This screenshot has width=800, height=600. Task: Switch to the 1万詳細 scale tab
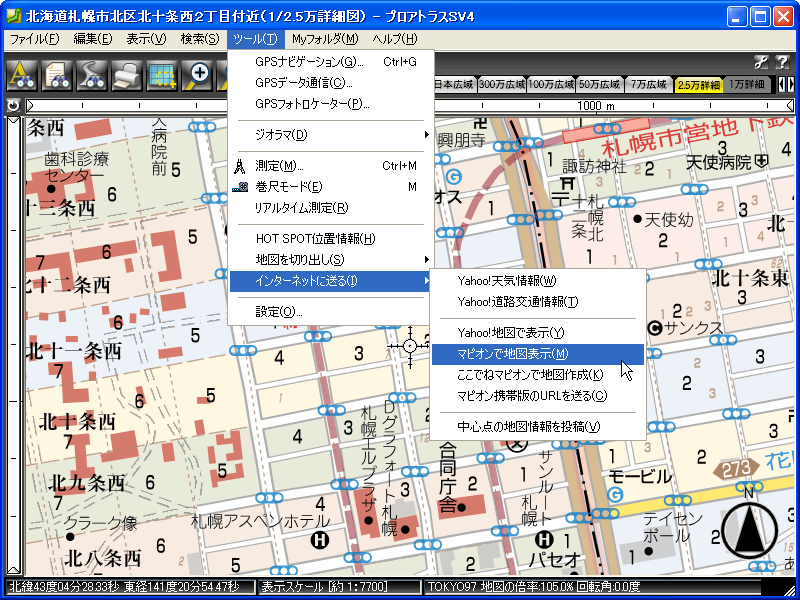pyautogui.click(x=746, y=85)
